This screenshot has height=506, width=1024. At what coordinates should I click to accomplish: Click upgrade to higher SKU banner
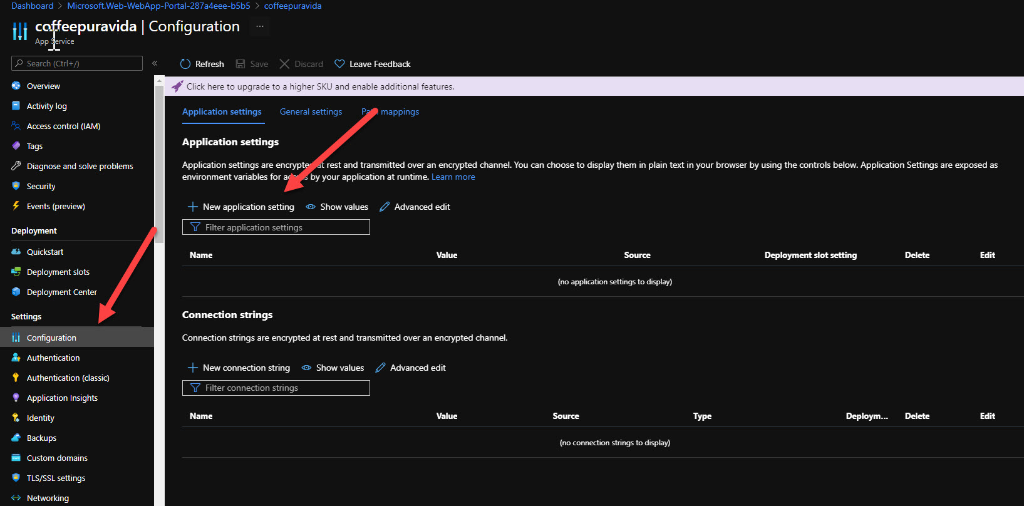tap(594, 86)
